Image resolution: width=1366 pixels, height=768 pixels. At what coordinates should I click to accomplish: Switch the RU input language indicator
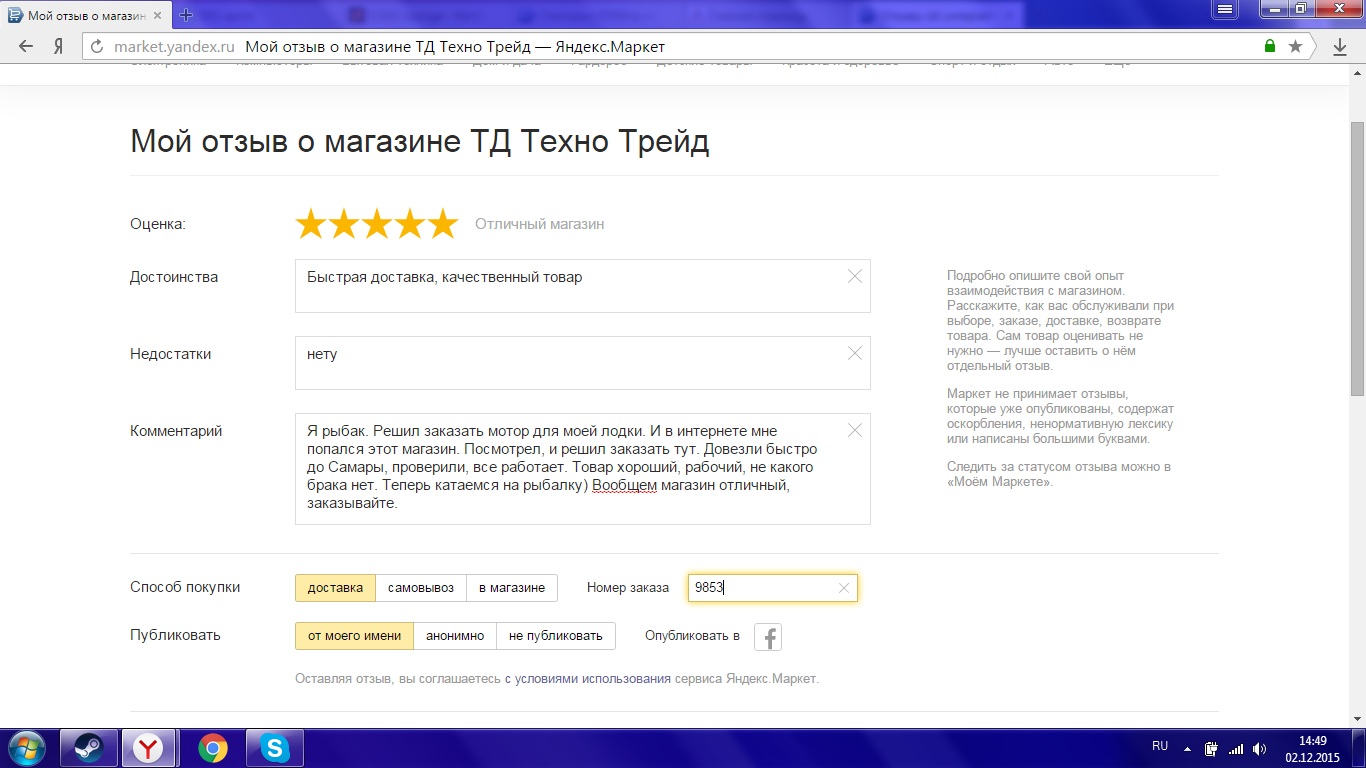(x=1160, y=746)
